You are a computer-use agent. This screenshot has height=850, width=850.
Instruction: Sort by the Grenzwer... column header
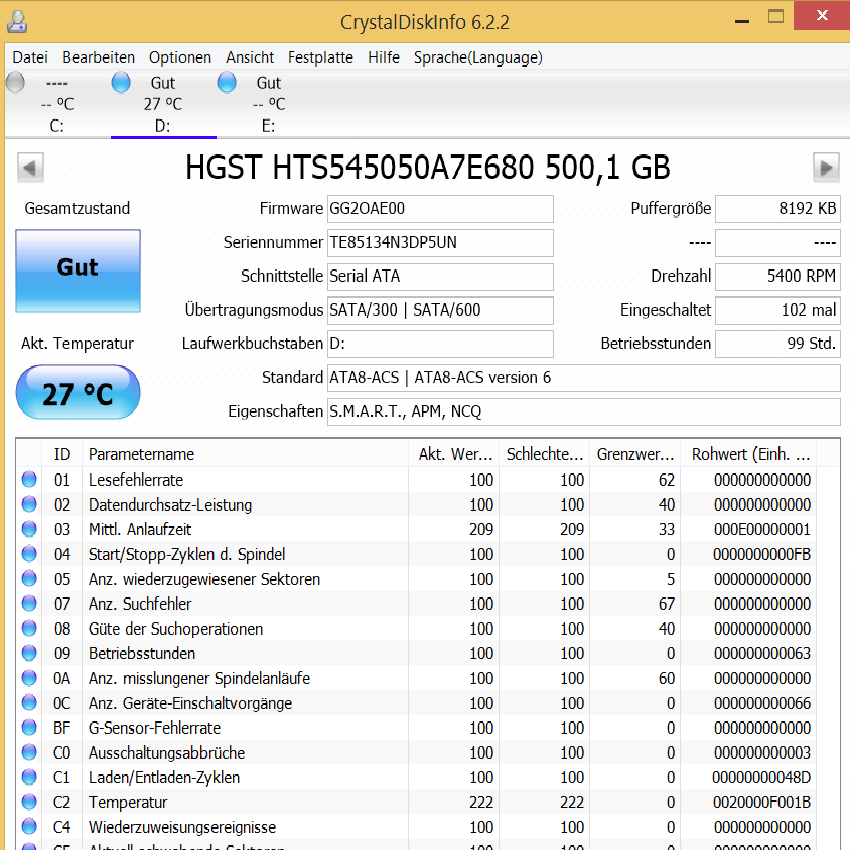pyautogui.click(x=635, y=454)
